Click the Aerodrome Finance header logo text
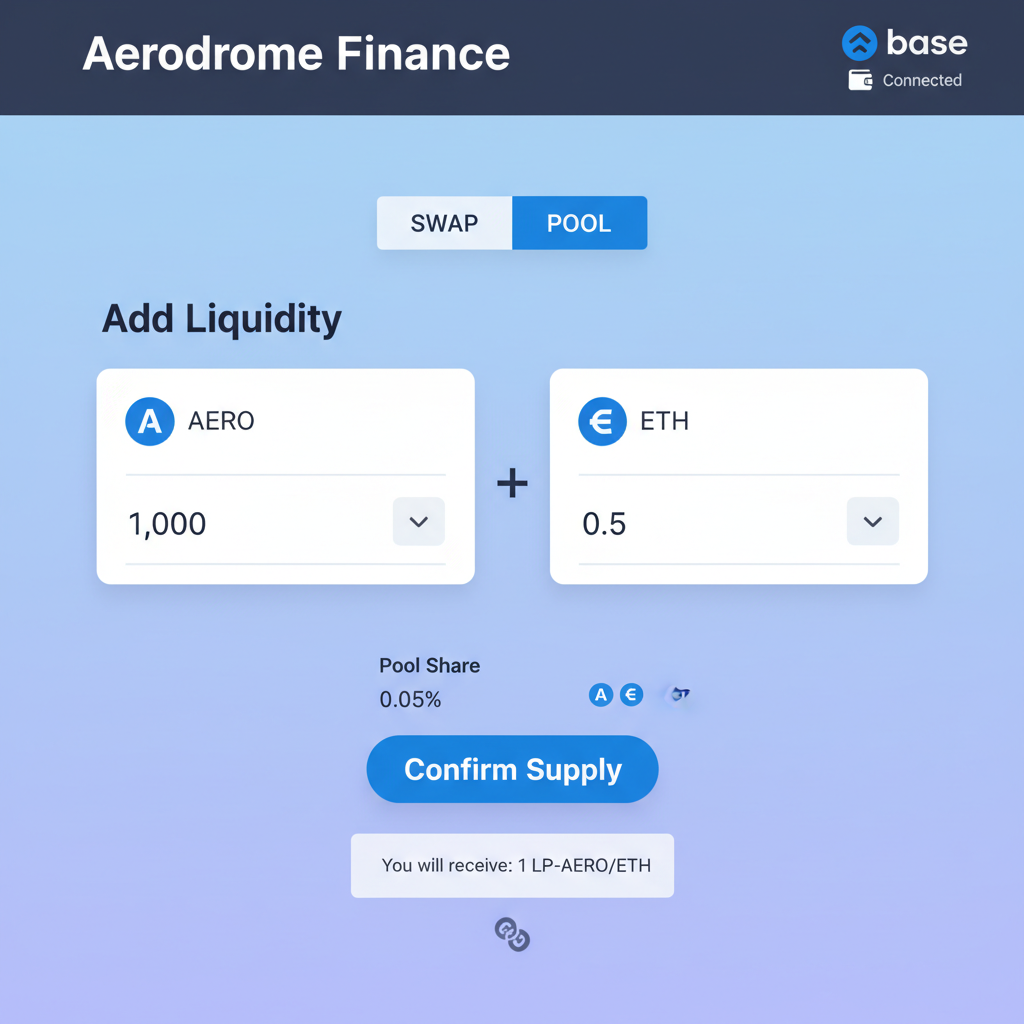This screenshot has height=1024, width=1024. coord(296,54)
